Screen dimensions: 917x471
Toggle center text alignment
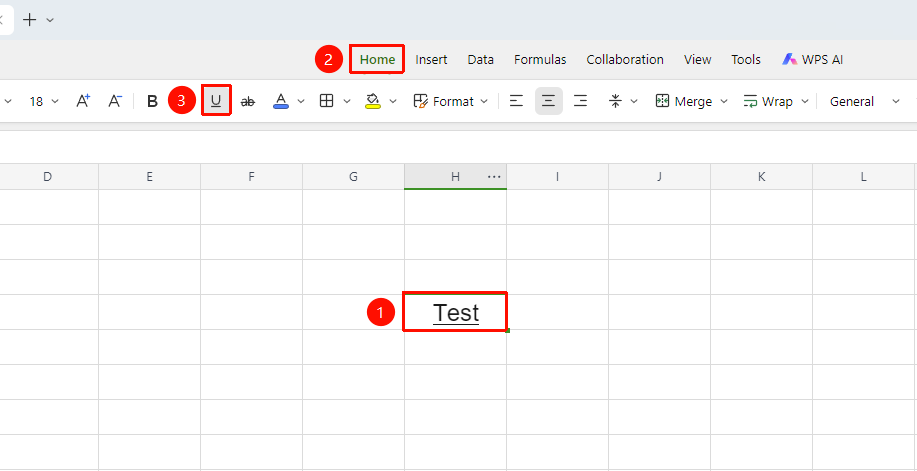(x=549, y=101)
